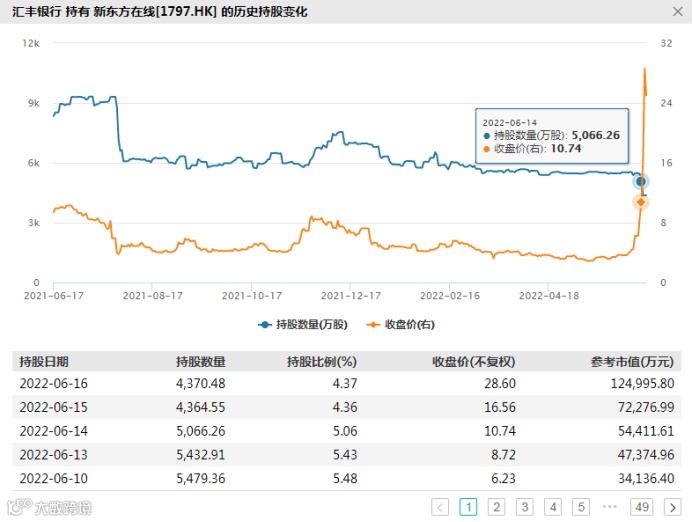Click the blue holdings data point marker
The width and height of the screenshot is (693, 522).
pos(640,181)
